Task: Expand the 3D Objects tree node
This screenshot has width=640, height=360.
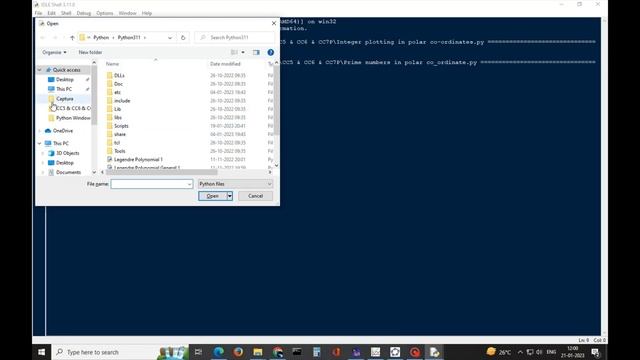Action: pyautogui.click(x=43, y=153)
